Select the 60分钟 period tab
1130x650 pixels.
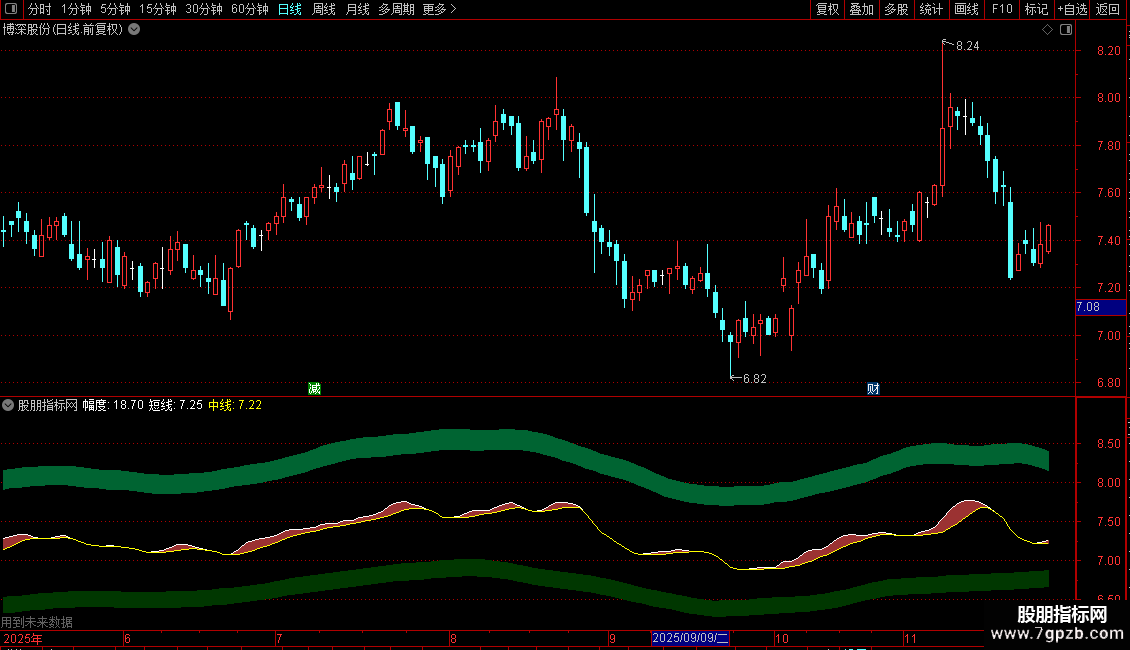(249, 9)
